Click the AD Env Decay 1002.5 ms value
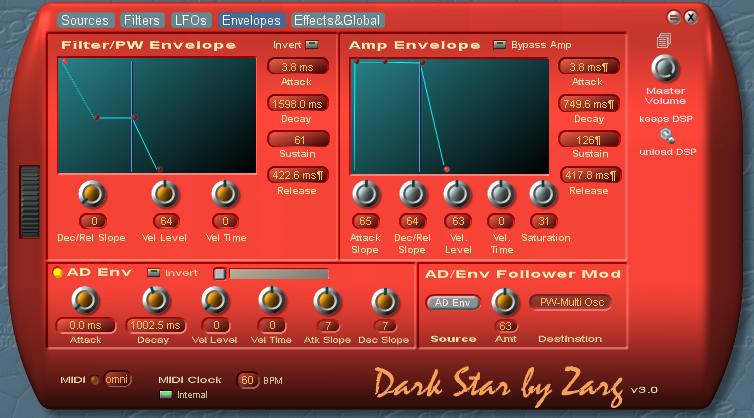 [x=155, y=326]
